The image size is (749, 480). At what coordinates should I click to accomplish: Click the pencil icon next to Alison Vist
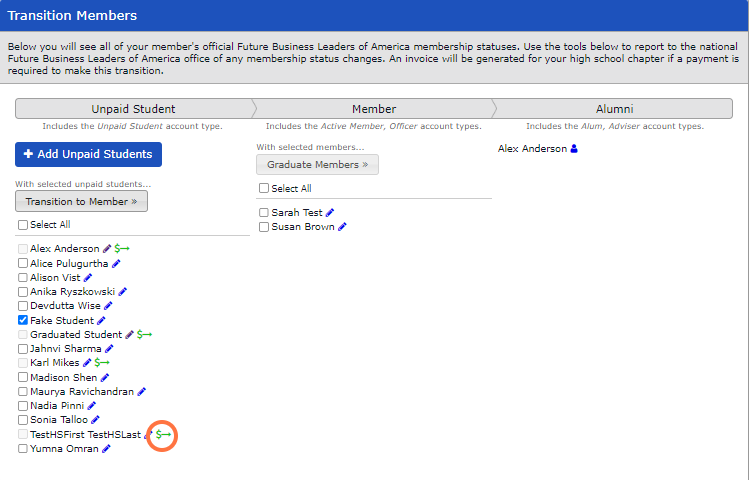(x=88, y=277)
